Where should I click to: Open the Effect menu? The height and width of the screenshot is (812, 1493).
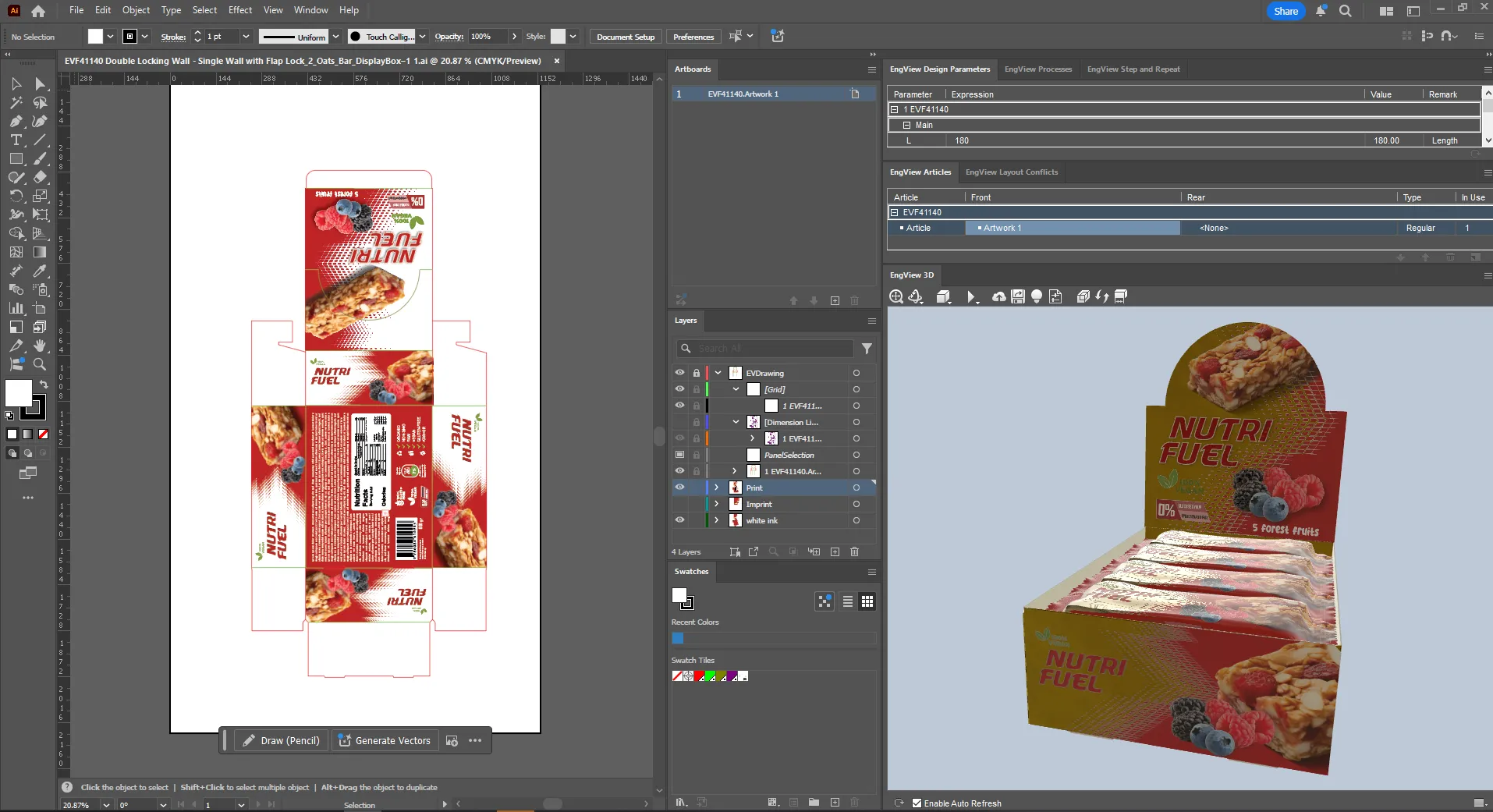coord(240,10)
